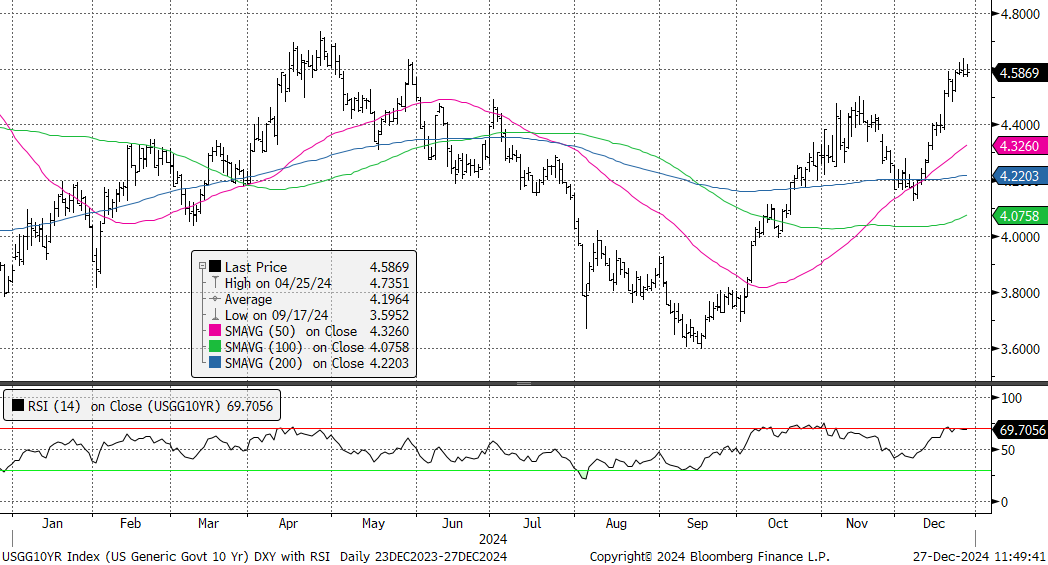Grab the panel divider handle above RSI
Image resolution: width=1048 pixels, height=565 pixels.
click(523, 383)
